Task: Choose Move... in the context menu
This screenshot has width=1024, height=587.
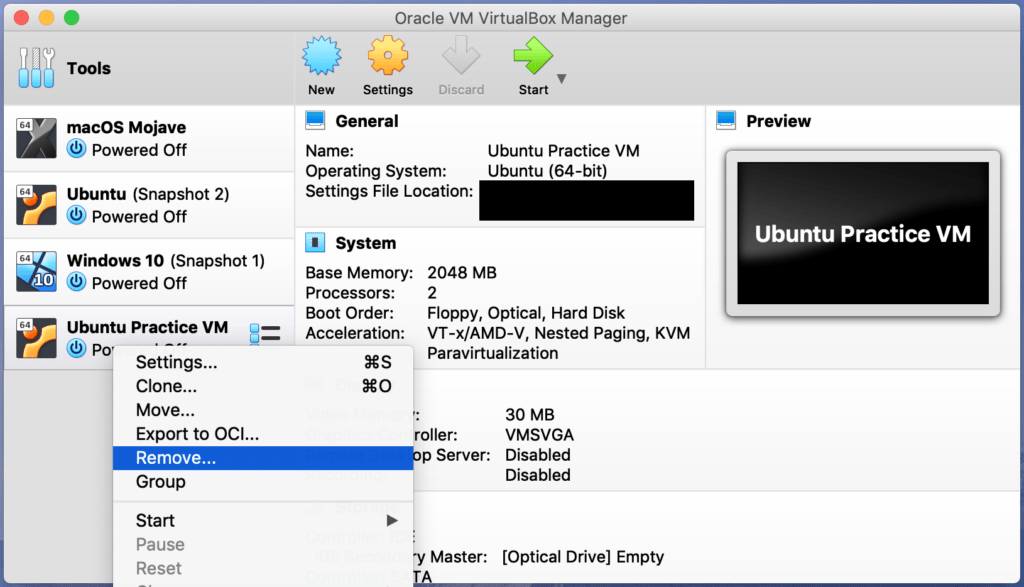Action: (x=263, y=410)
